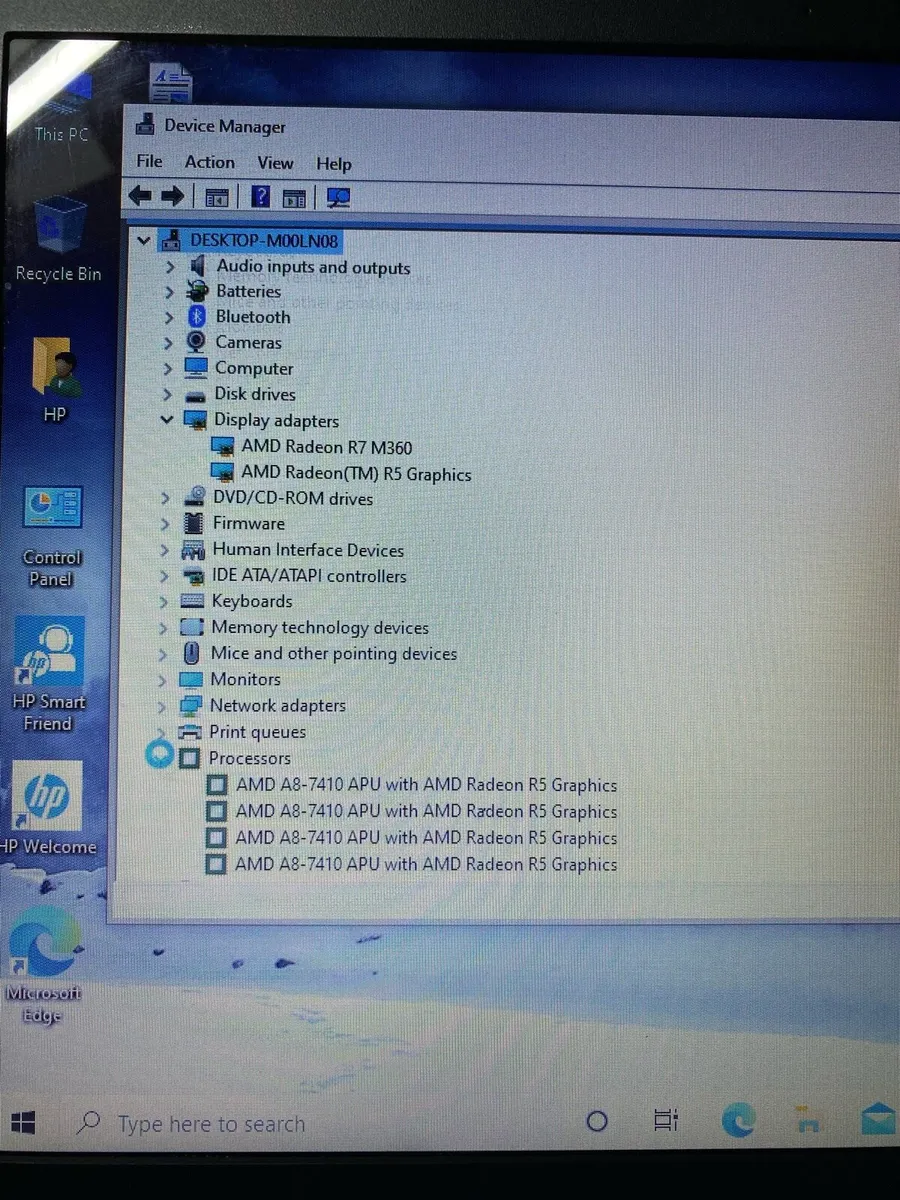Viewport: 900px width, 1200px height.
Task: Select Memory technology devices label
Action: point(320,628)
